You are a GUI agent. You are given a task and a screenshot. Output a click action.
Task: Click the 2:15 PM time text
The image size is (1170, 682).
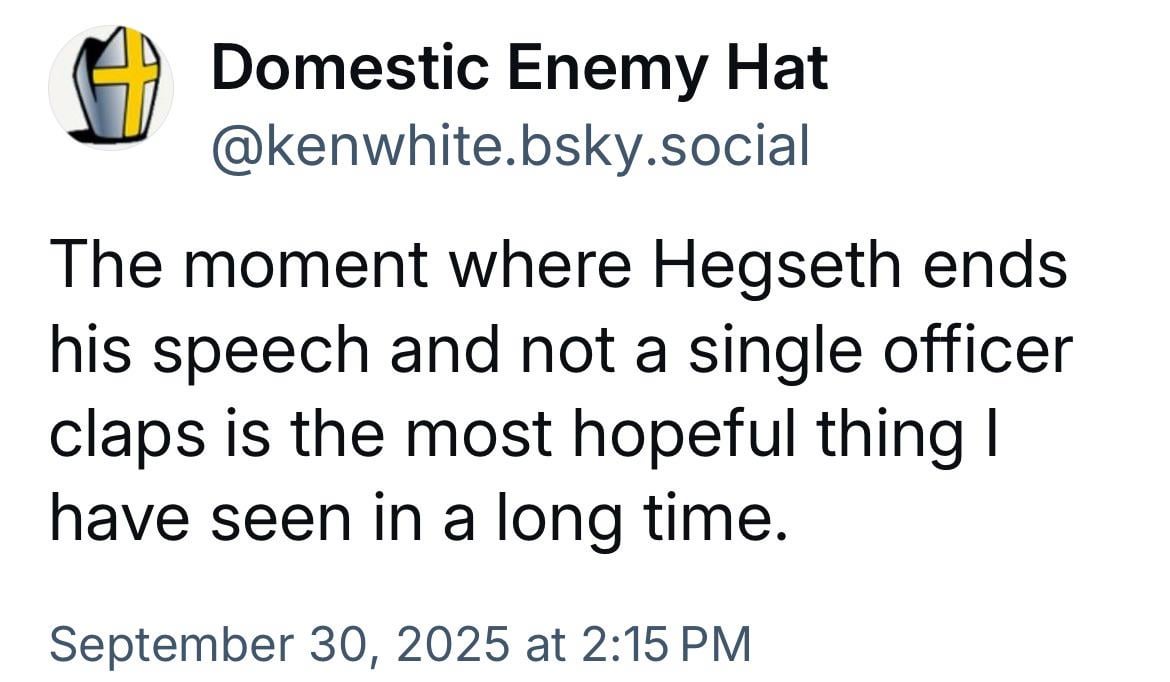click(664, 644)
